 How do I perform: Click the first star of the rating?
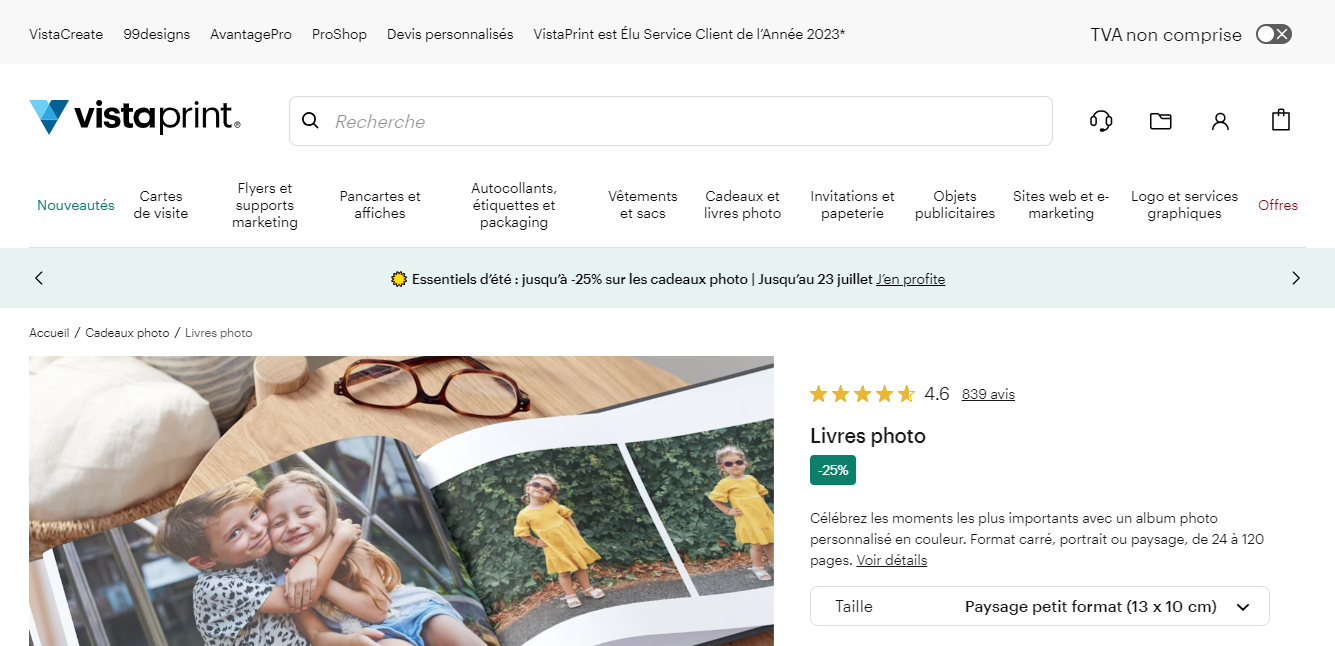(820, 393)
